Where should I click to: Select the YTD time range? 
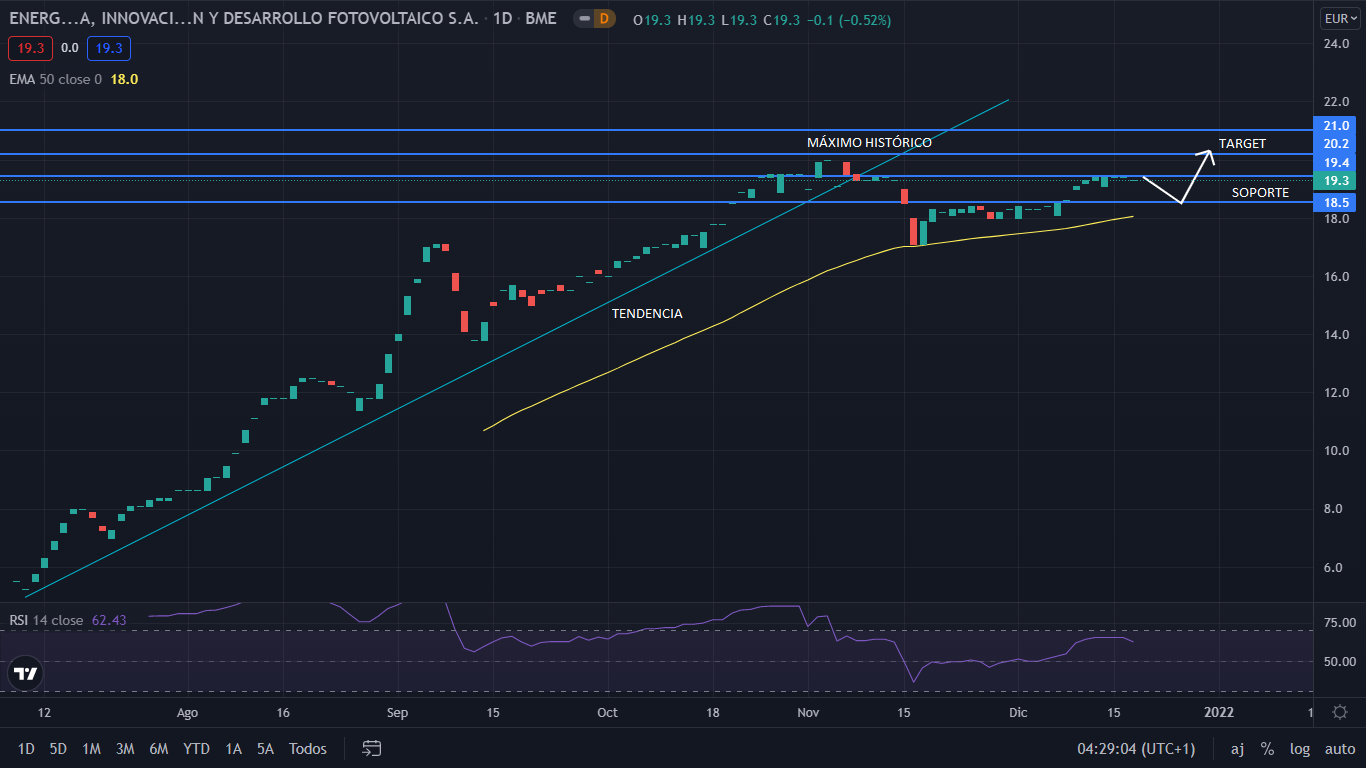[196, 749]
